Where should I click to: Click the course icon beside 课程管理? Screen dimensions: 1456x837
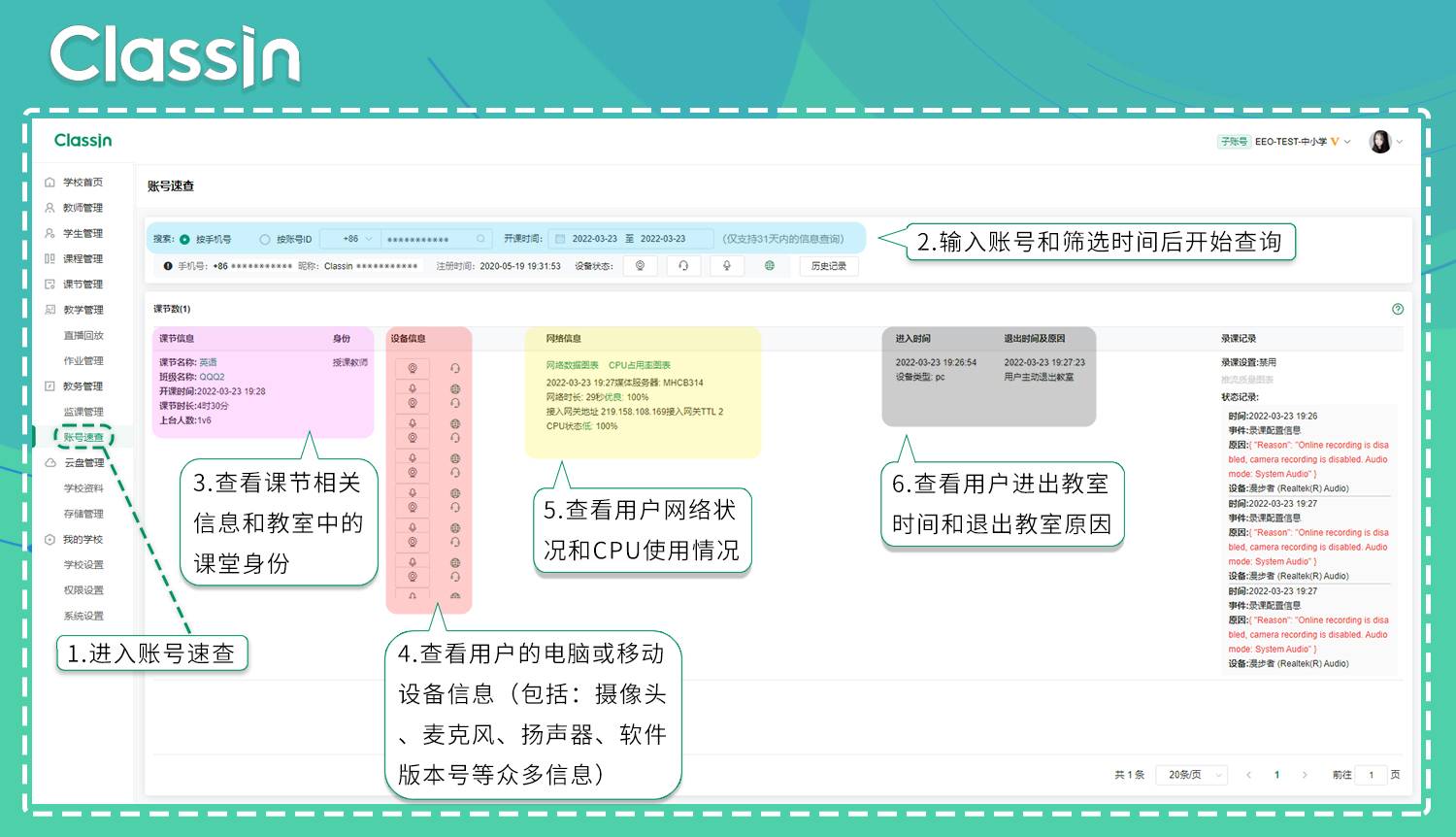[50, 258]
